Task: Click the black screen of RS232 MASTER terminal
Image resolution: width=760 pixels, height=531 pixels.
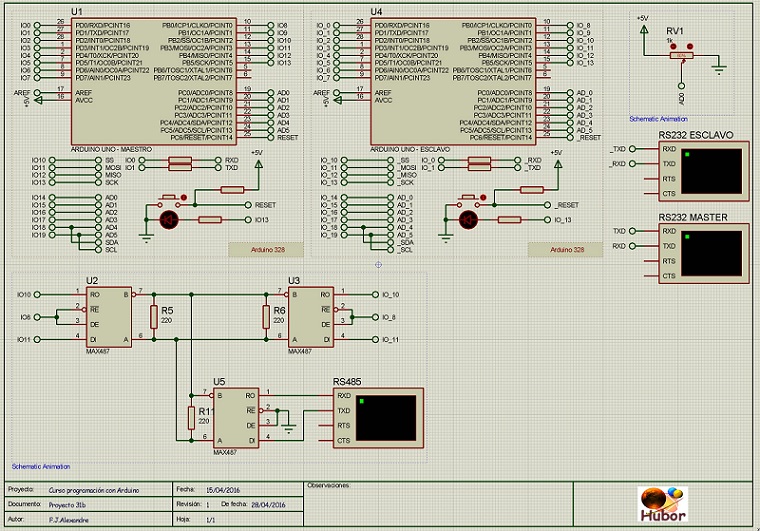Action: [711, 253]
